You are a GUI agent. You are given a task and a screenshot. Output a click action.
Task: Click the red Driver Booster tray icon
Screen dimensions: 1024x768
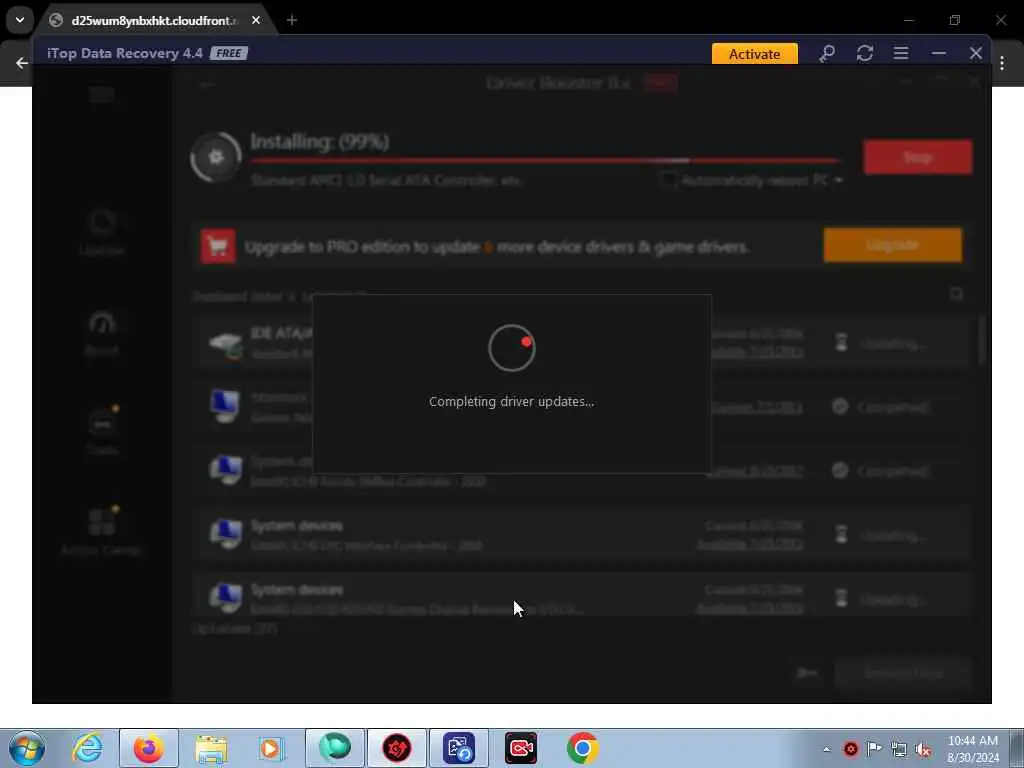tap(850, 749)
